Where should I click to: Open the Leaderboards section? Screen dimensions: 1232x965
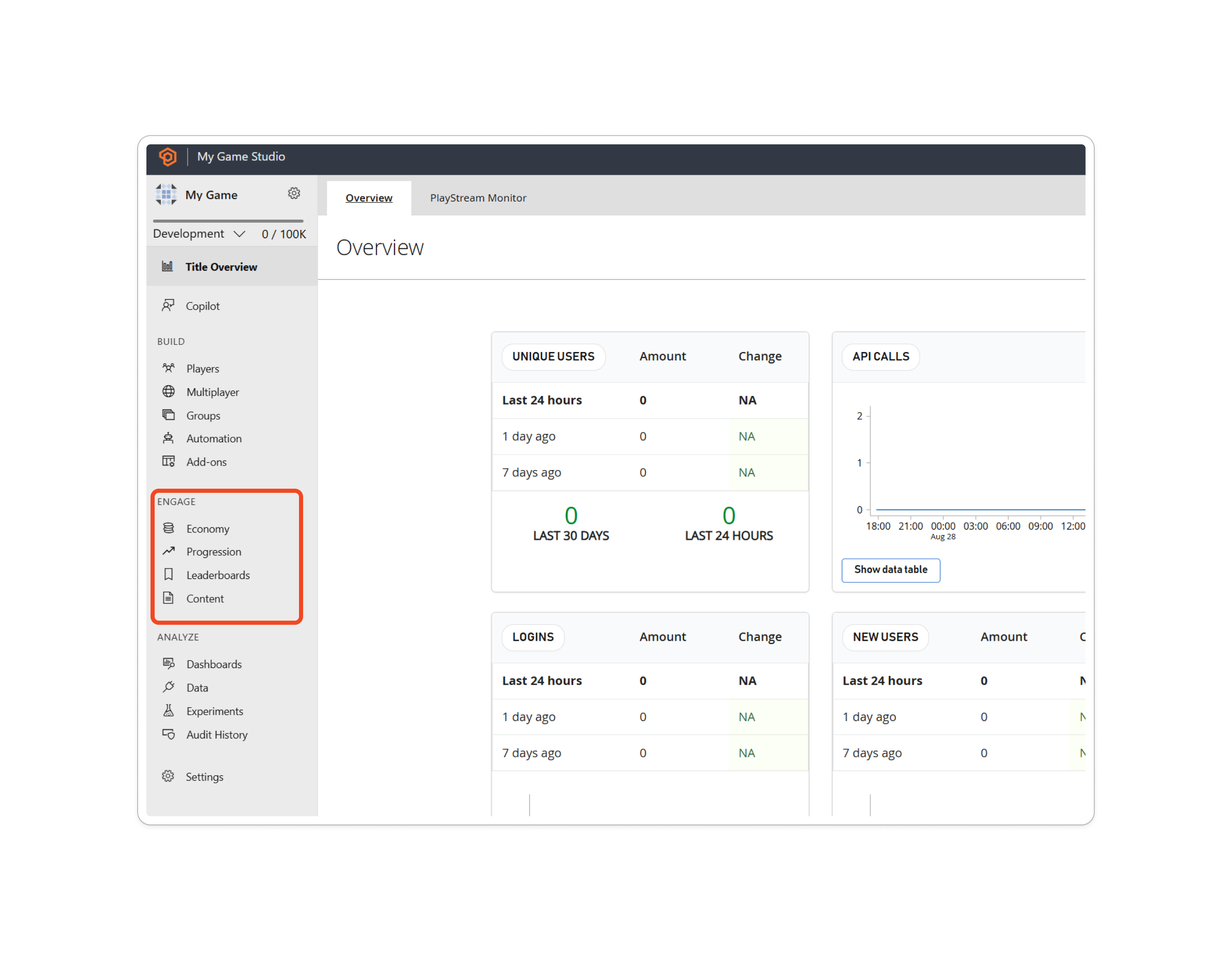[218, 575]
